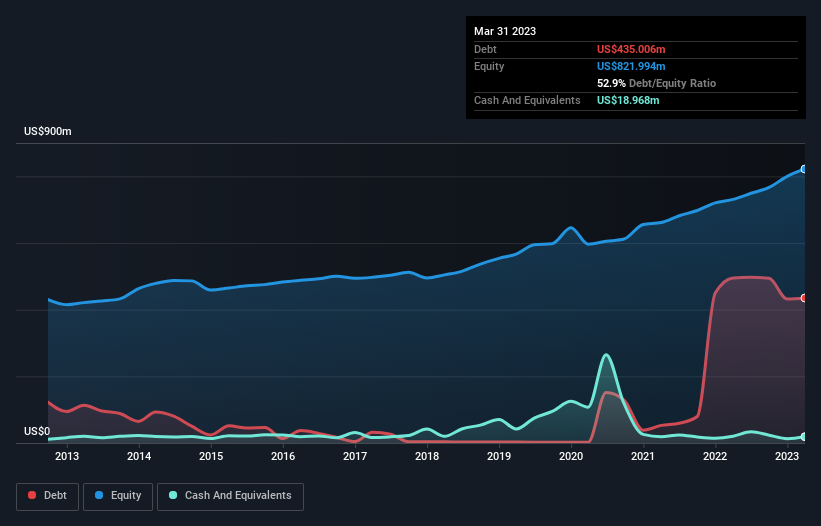Click the US$0 y-axis label
Viewport: 821px width, 526px height.
(x=37, y=431)
